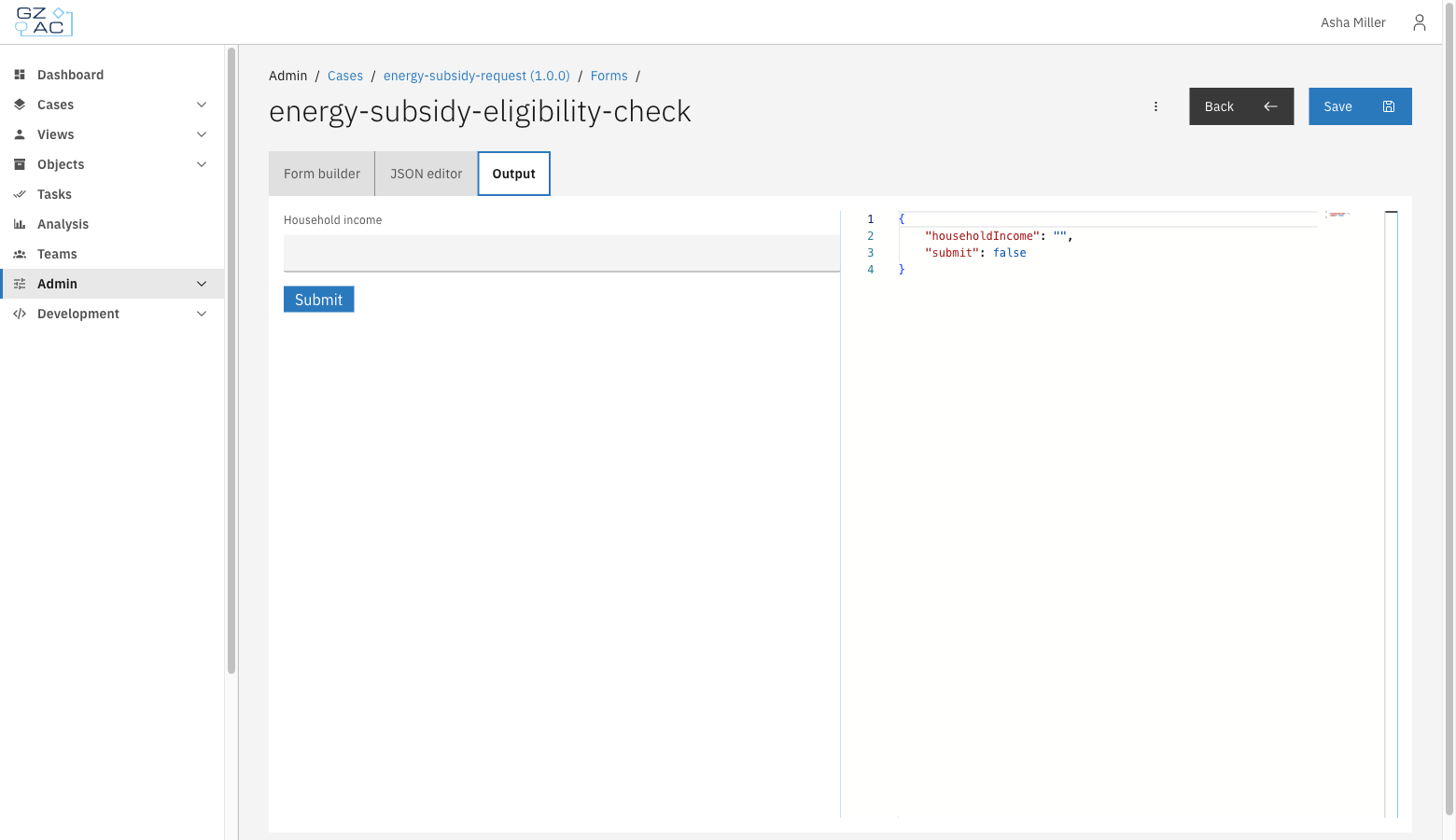Click the "submit" key in JSON output

[x=952, y=253]
